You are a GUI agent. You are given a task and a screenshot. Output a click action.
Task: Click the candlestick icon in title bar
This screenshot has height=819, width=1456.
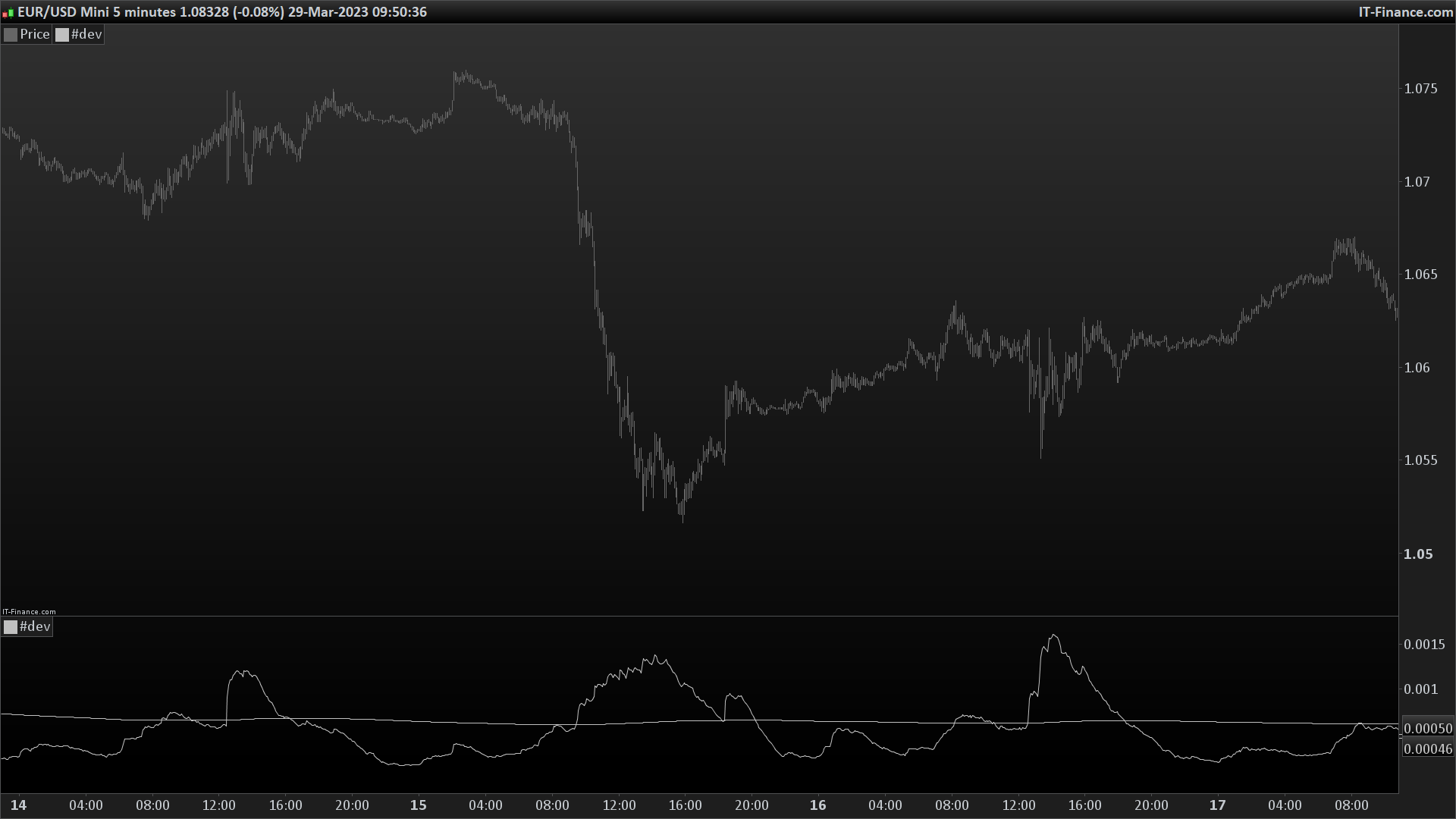click(x=8, y=12)
